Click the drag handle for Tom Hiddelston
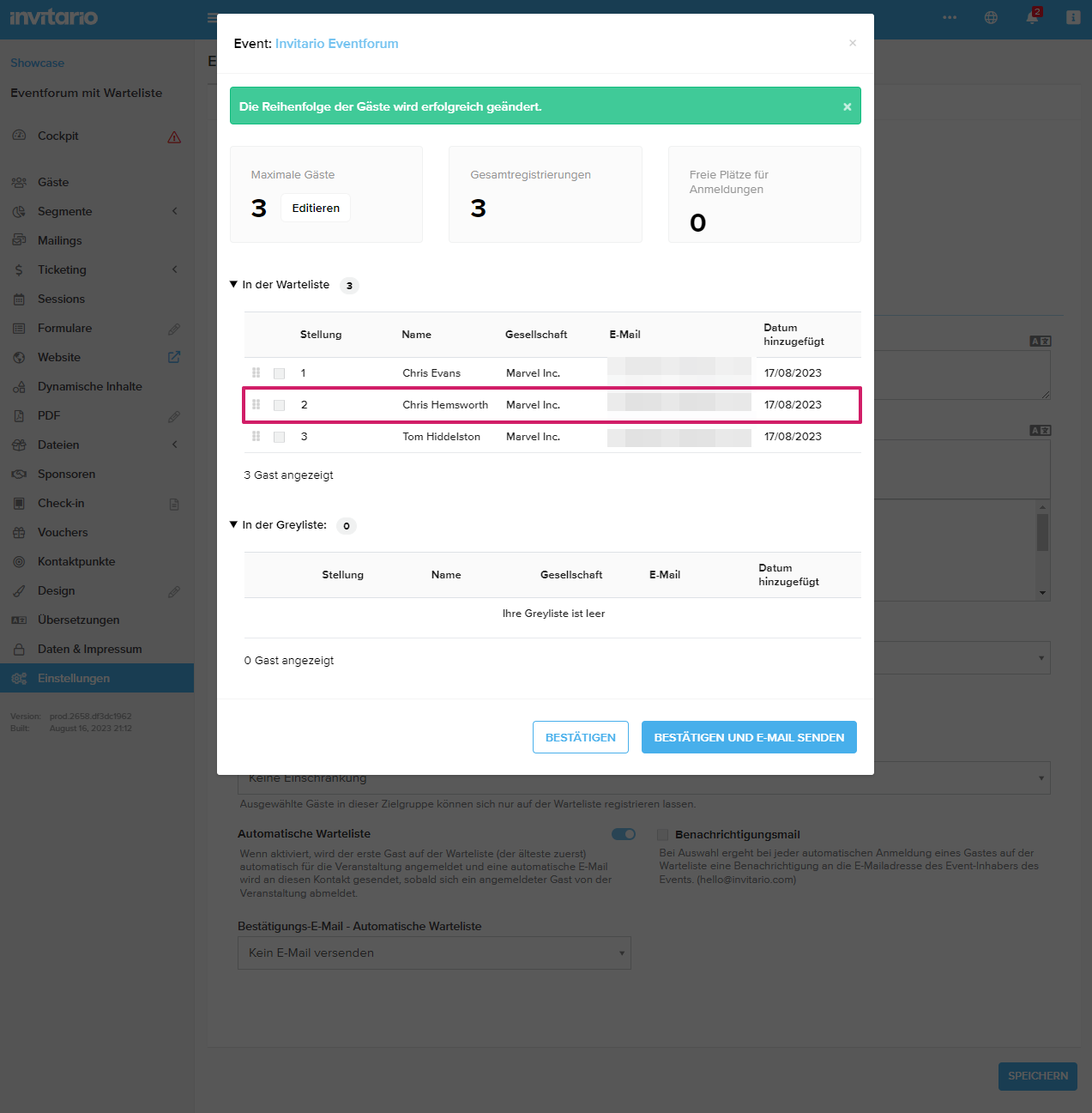 coord(256,436)
